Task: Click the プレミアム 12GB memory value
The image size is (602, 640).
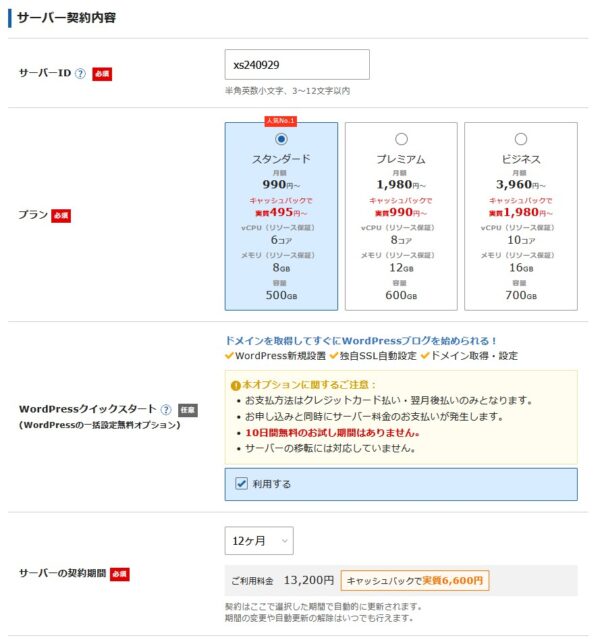Action: (x=401, y=267)
